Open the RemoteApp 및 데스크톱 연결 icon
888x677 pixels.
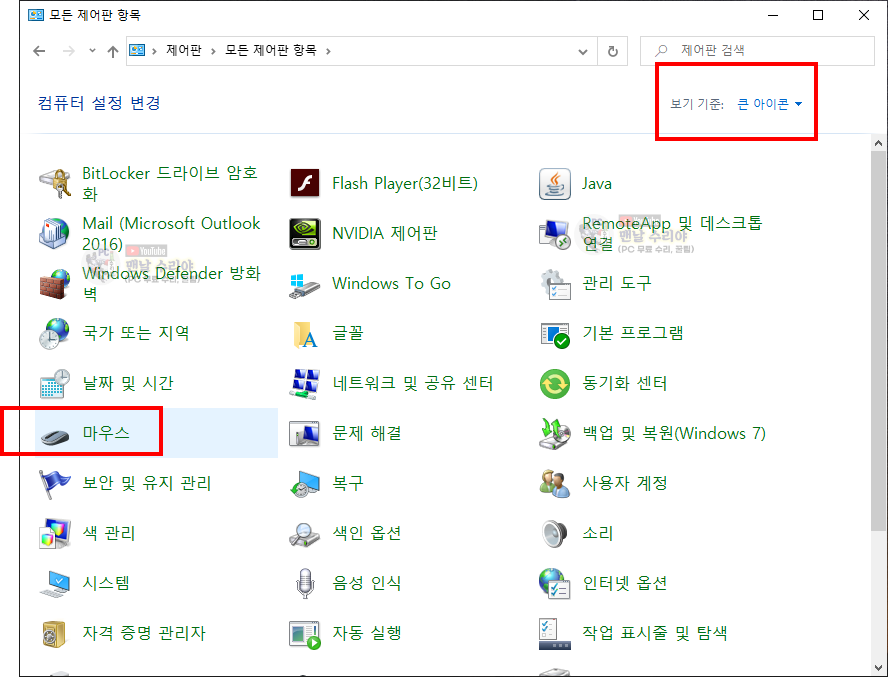tap(554, 233)
